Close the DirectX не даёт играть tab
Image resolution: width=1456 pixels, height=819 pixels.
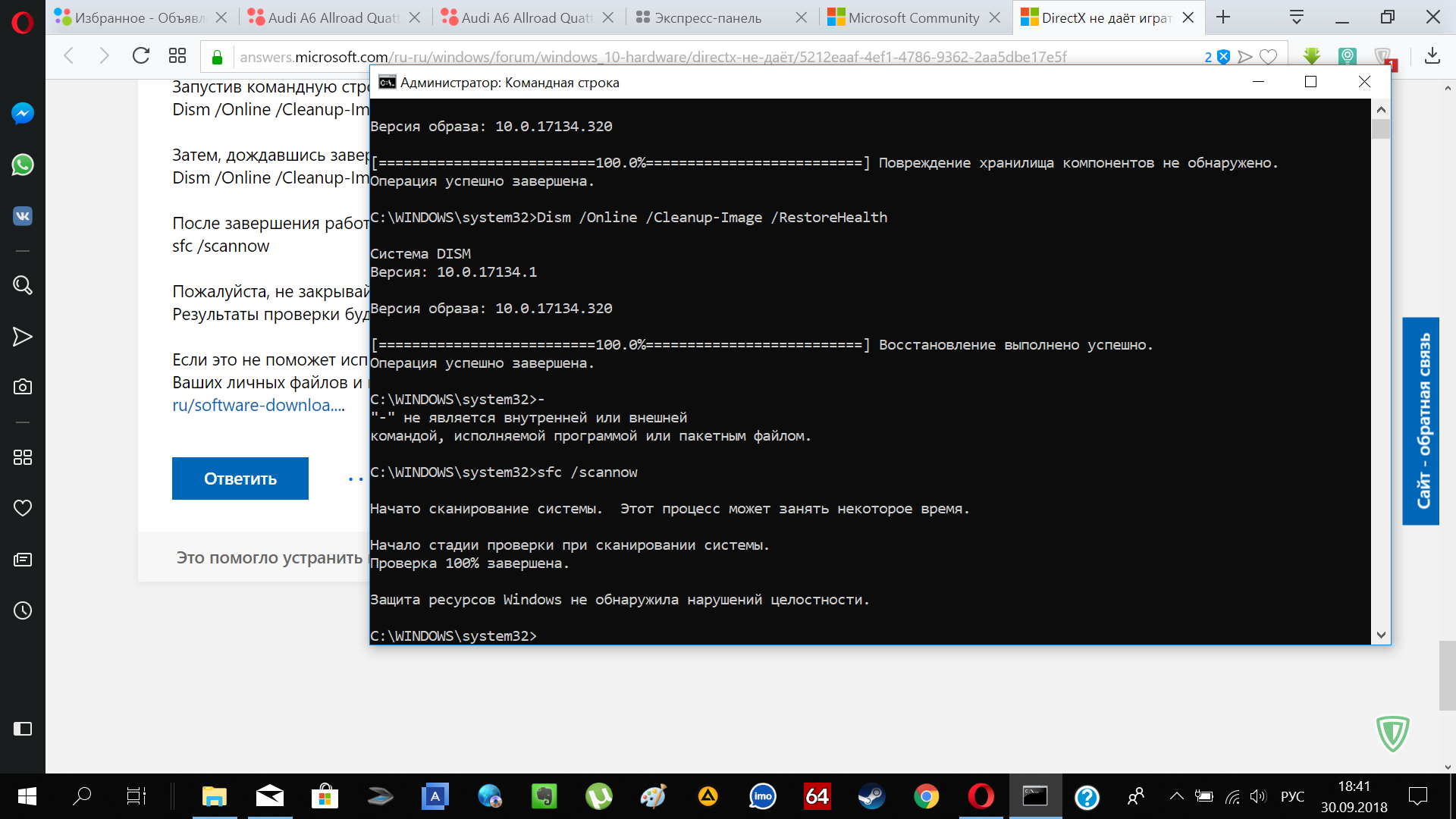click(x=1188, y=17)
